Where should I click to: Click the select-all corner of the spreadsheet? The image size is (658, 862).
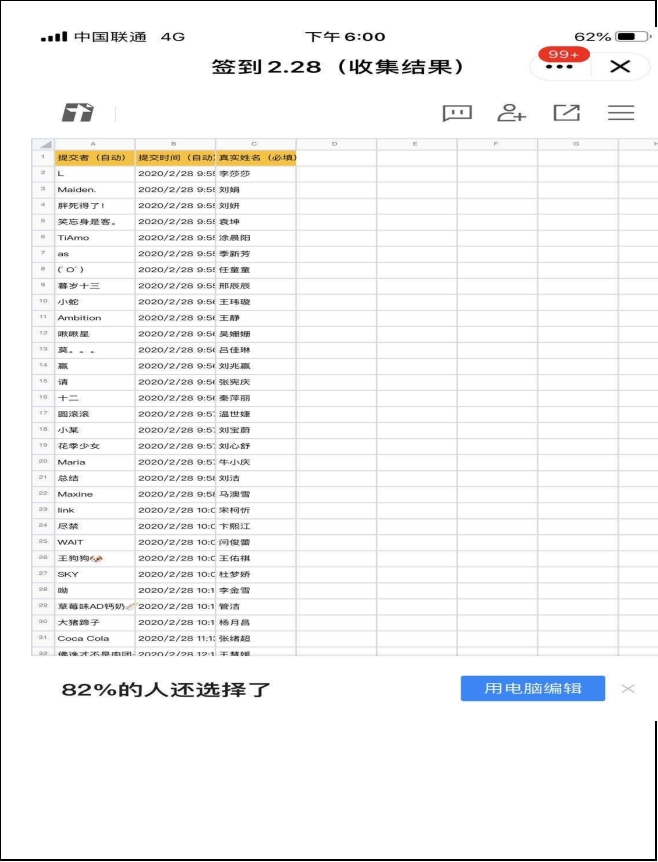(44, 144)
